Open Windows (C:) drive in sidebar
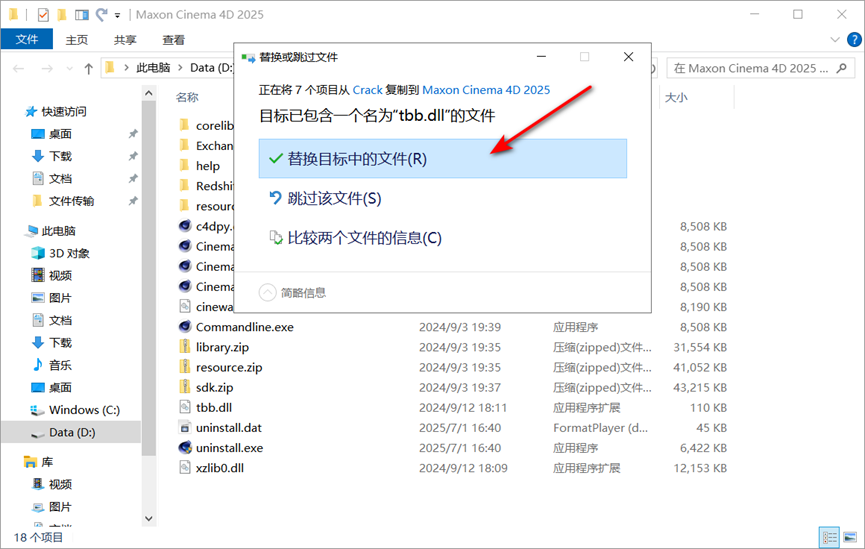Screen dimensions: 865x549 [84, 410]
